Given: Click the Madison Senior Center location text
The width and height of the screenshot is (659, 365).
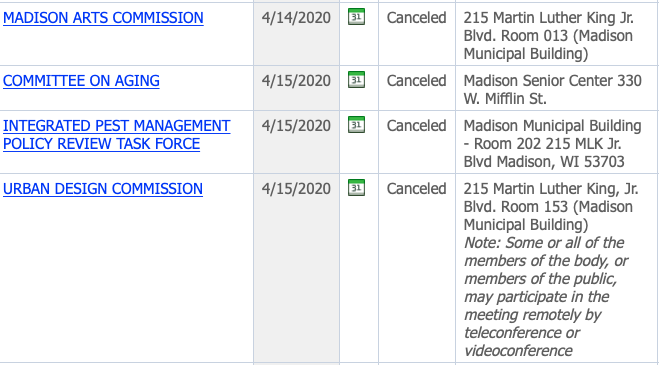Looking at the screenshot, I should point(553,90).
